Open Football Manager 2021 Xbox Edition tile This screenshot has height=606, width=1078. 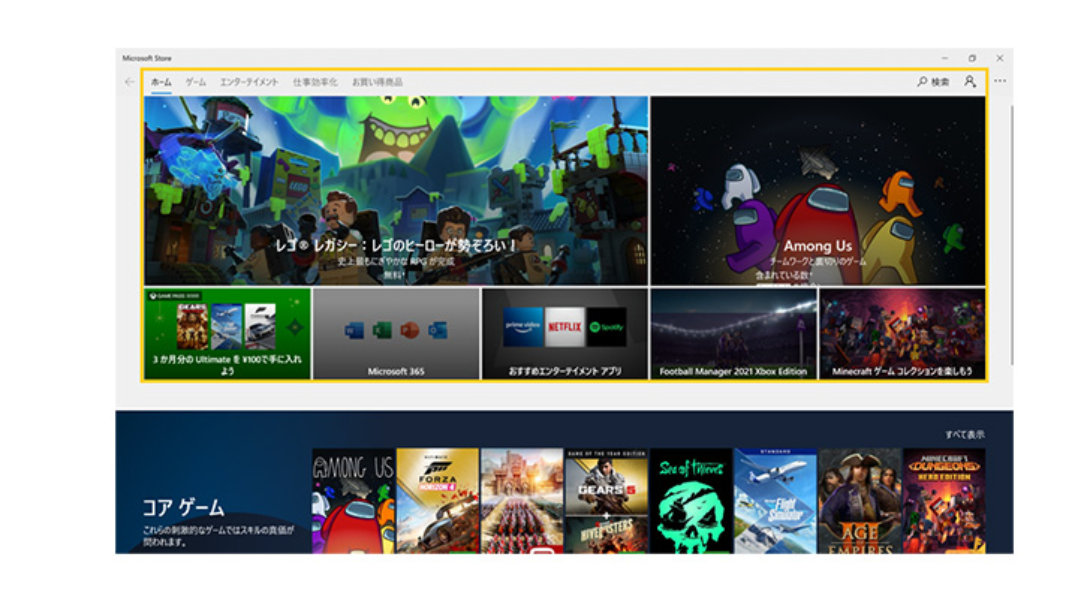(x=734, y=334)
